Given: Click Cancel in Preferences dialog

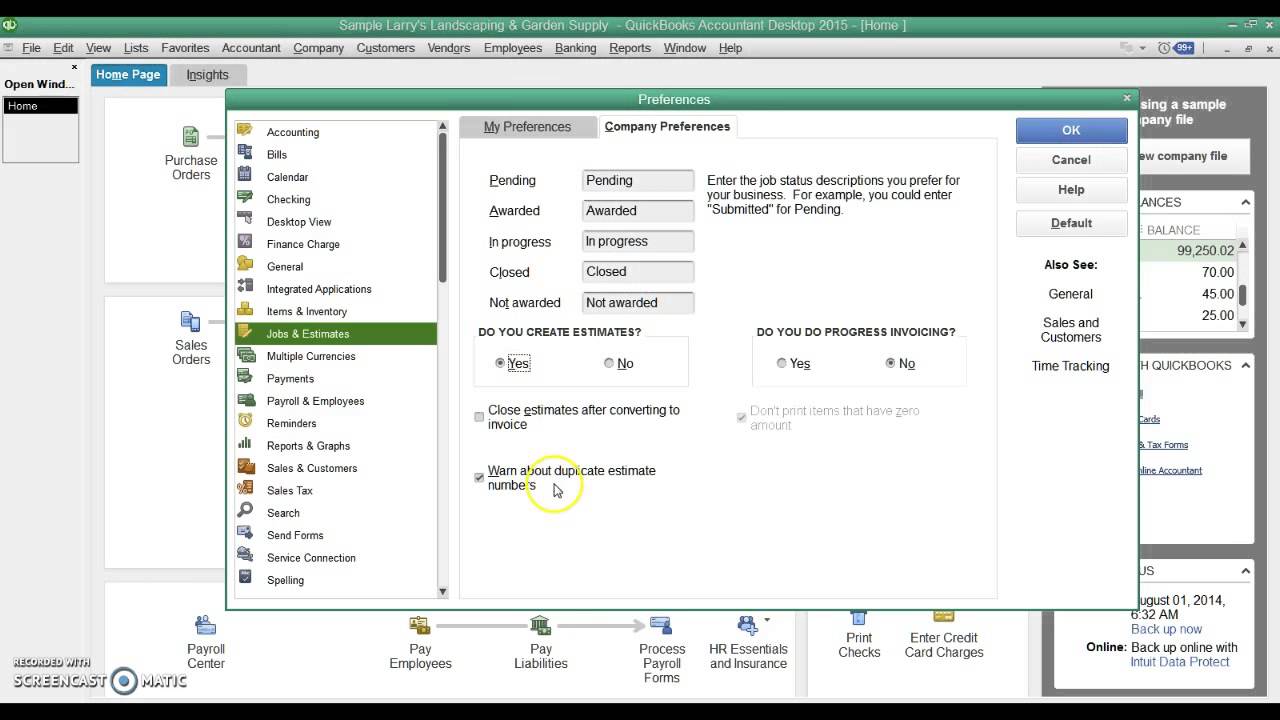Looking at the screenshot, I should click(1071, 160).
